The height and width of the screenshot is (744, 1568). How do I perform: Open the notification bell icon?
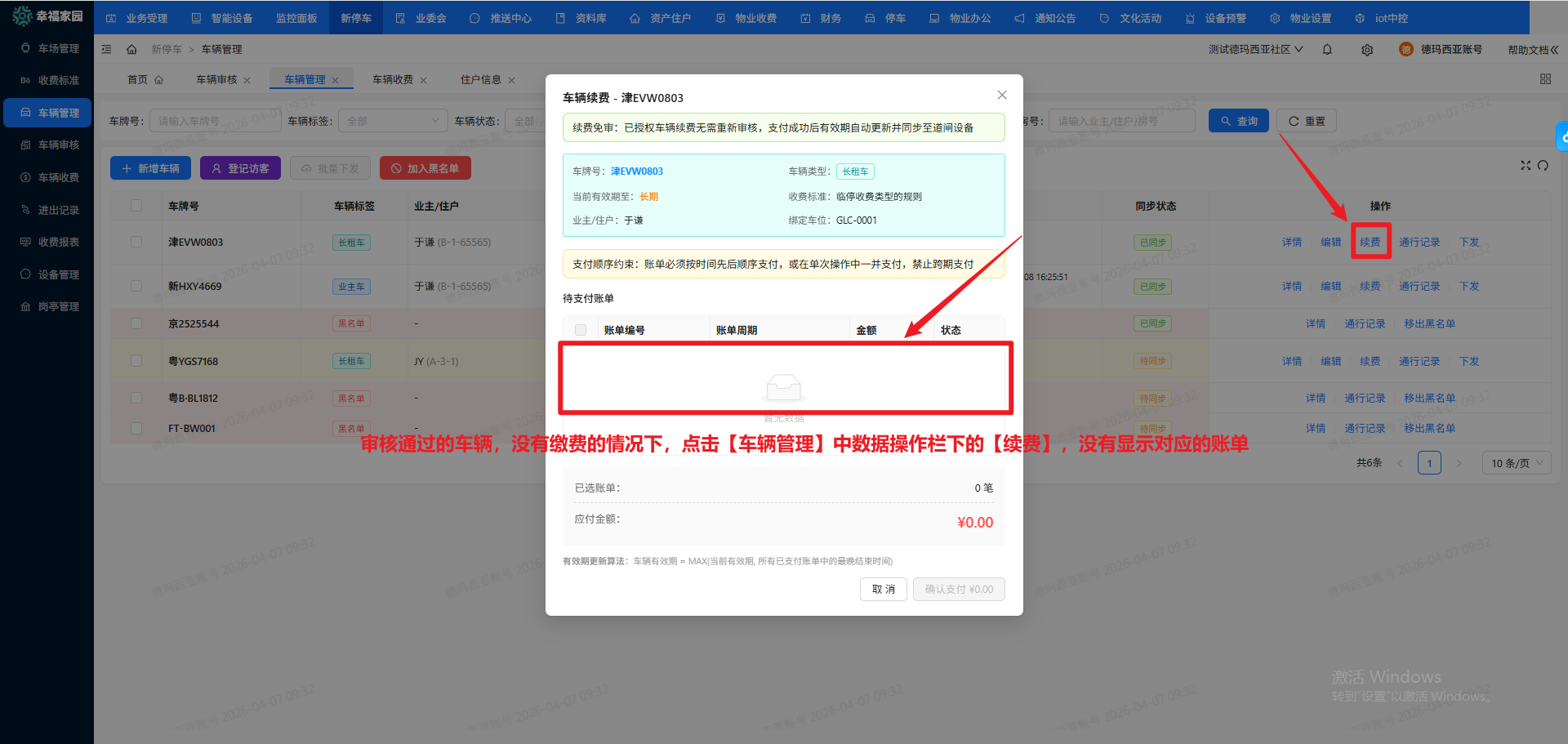point(1327,49)
